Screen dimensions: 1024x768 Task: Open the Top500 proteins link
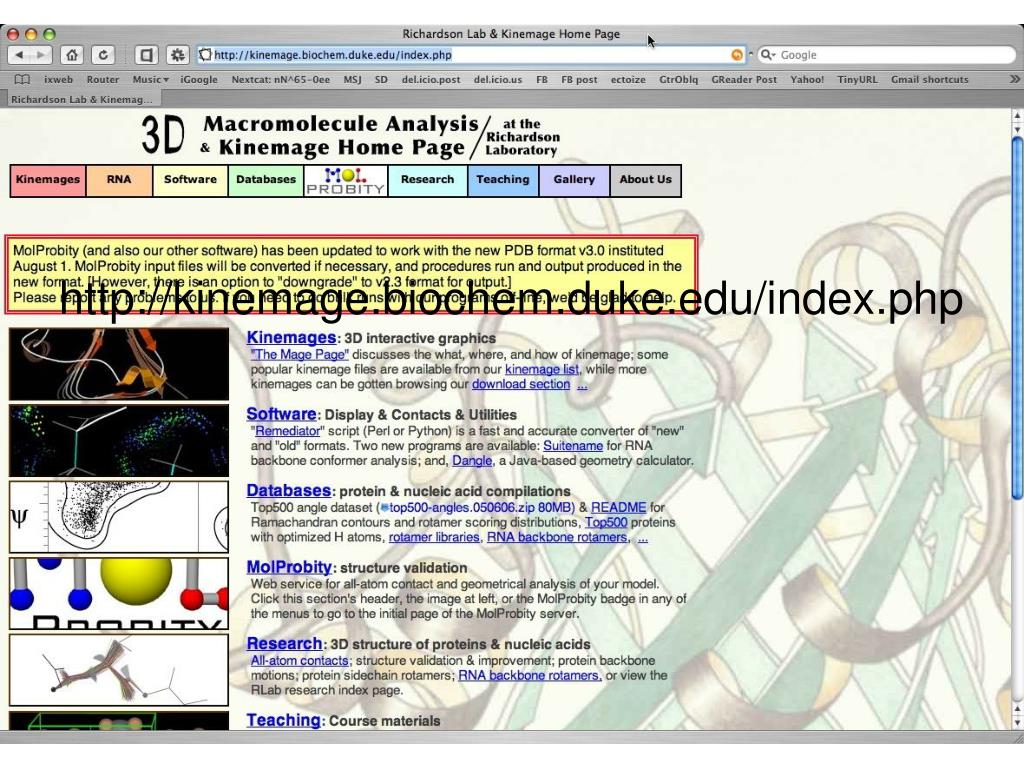(606, 522)
